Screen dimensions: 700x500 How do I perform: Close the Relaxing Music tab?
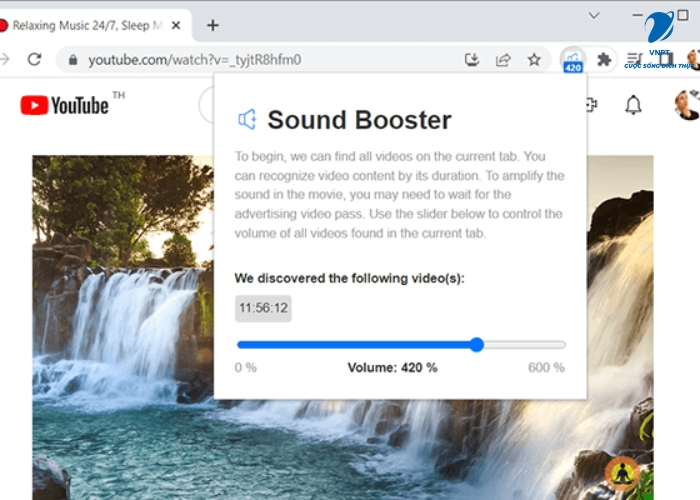[x=176, y=25]
